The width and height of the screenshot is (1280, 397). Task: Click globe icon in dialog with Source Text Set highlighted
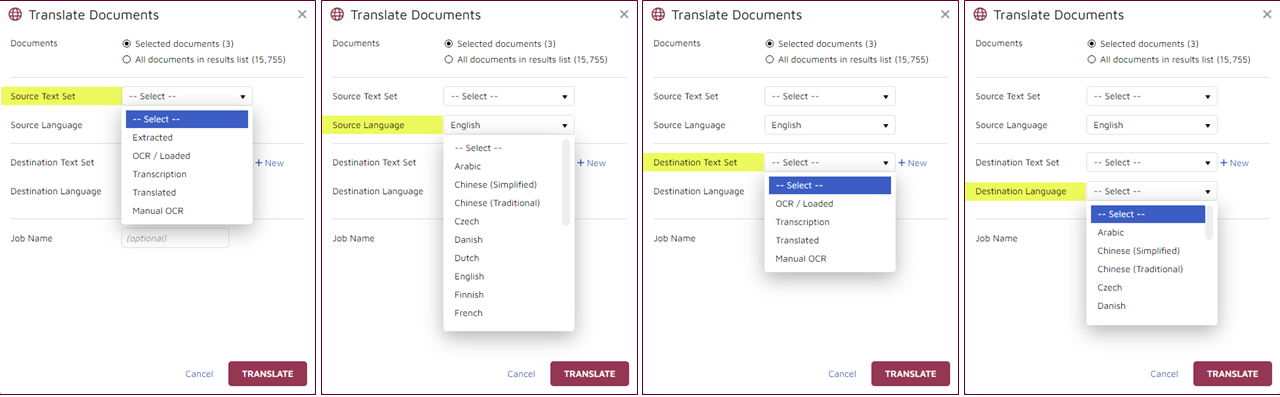coord(15,15)
